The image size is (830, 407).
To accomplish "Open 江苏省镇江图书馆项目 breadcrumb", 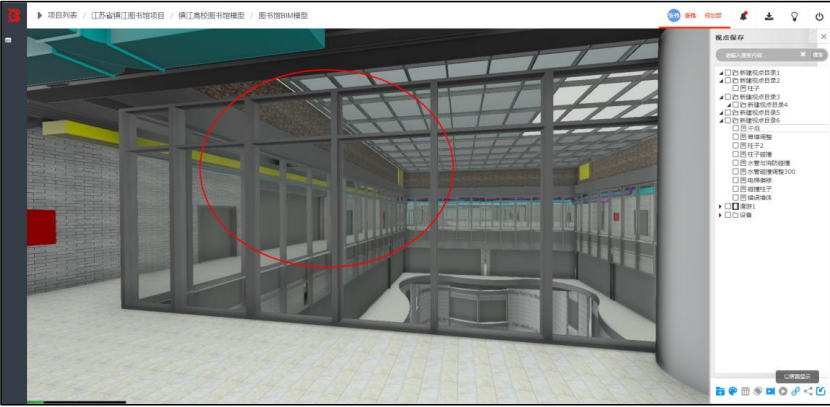I will (128, 16).
